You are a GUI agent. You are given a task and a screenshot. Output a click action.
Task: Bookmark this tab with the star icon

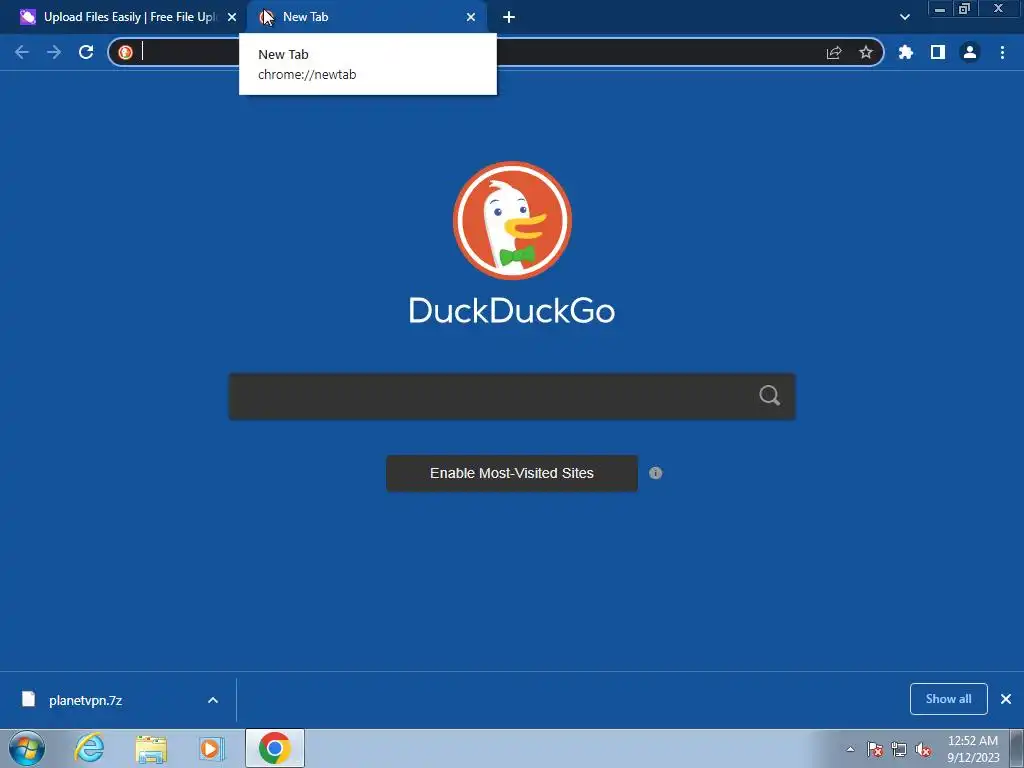(866, 52)
